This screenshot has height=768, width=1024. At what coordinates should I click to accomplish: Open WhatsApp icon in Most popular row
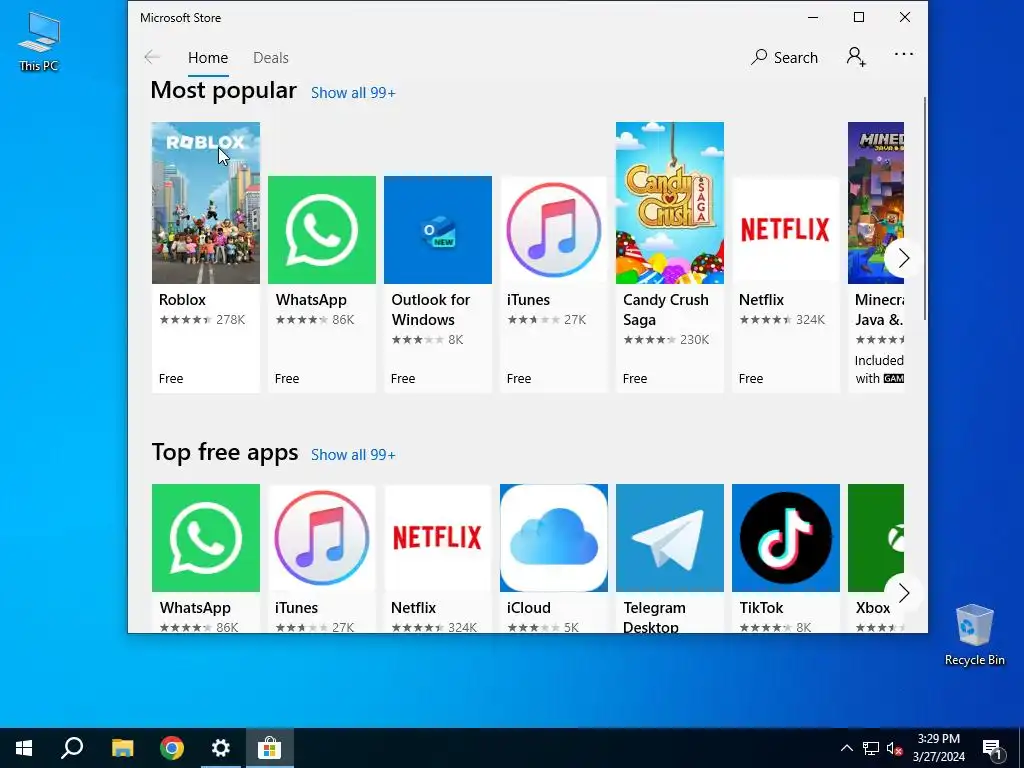(x=322, y=230)
